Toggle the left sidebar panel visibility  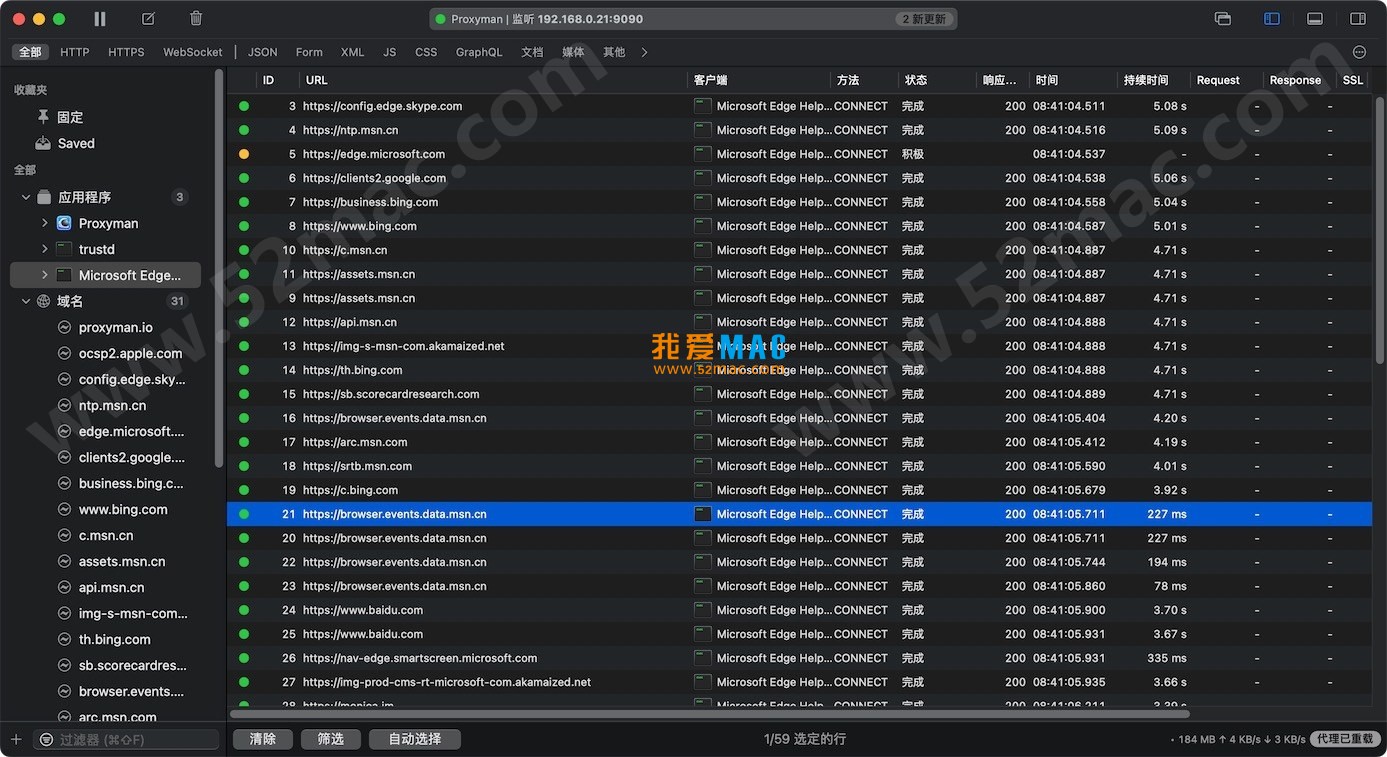click(x=1272, y=19)
